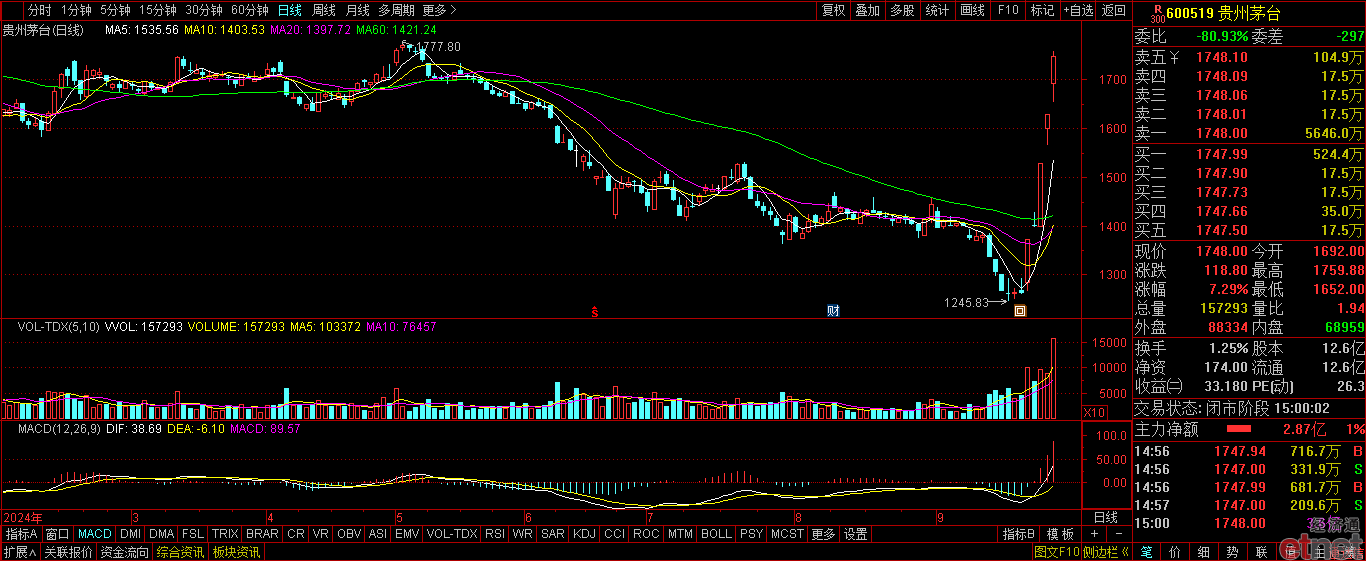Open 综合资讯 news tab
The height and width of the screenshot is (561, 1366).
pyautogui.click(x=181, y=551)
